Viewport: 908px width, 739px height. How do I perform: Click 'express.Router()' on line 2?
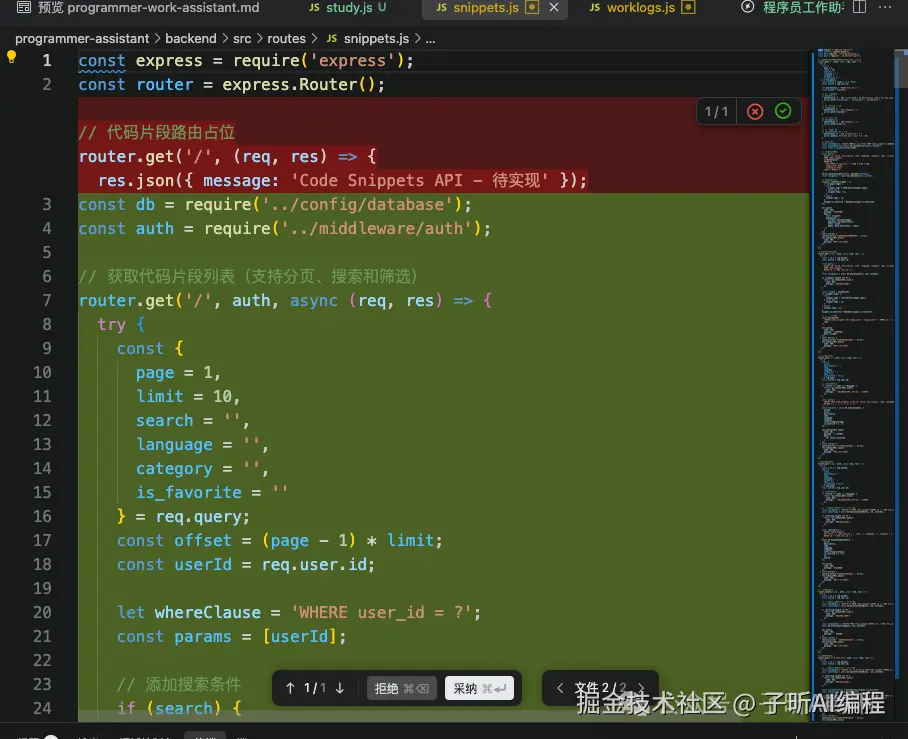pos(299,85)
